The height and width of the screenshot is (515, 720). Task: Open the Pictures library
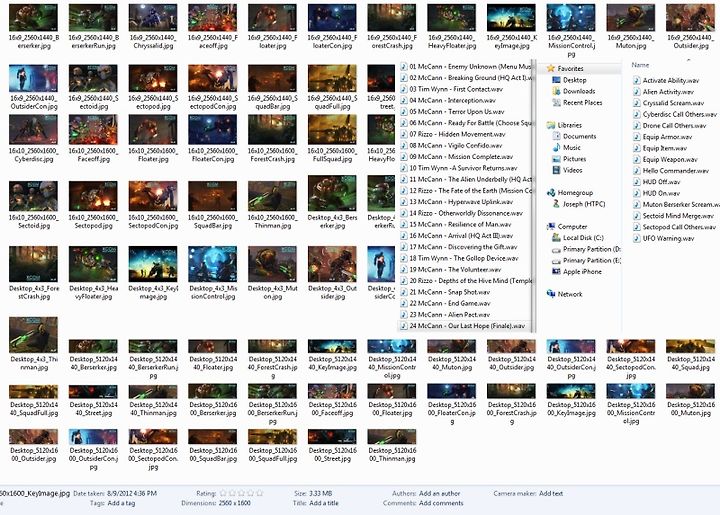(x=569, y=159)
